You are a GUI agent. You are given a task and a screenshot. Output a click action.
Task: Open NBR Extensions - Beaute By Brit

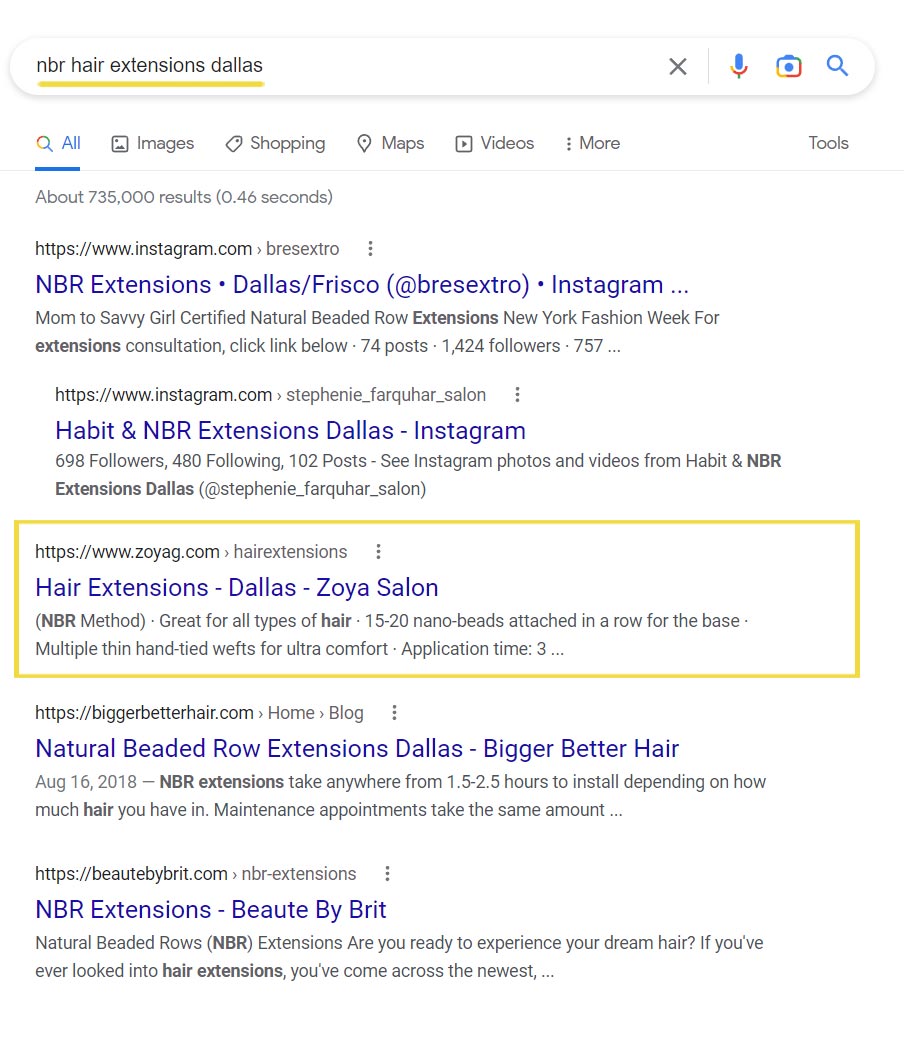point(210,910)
